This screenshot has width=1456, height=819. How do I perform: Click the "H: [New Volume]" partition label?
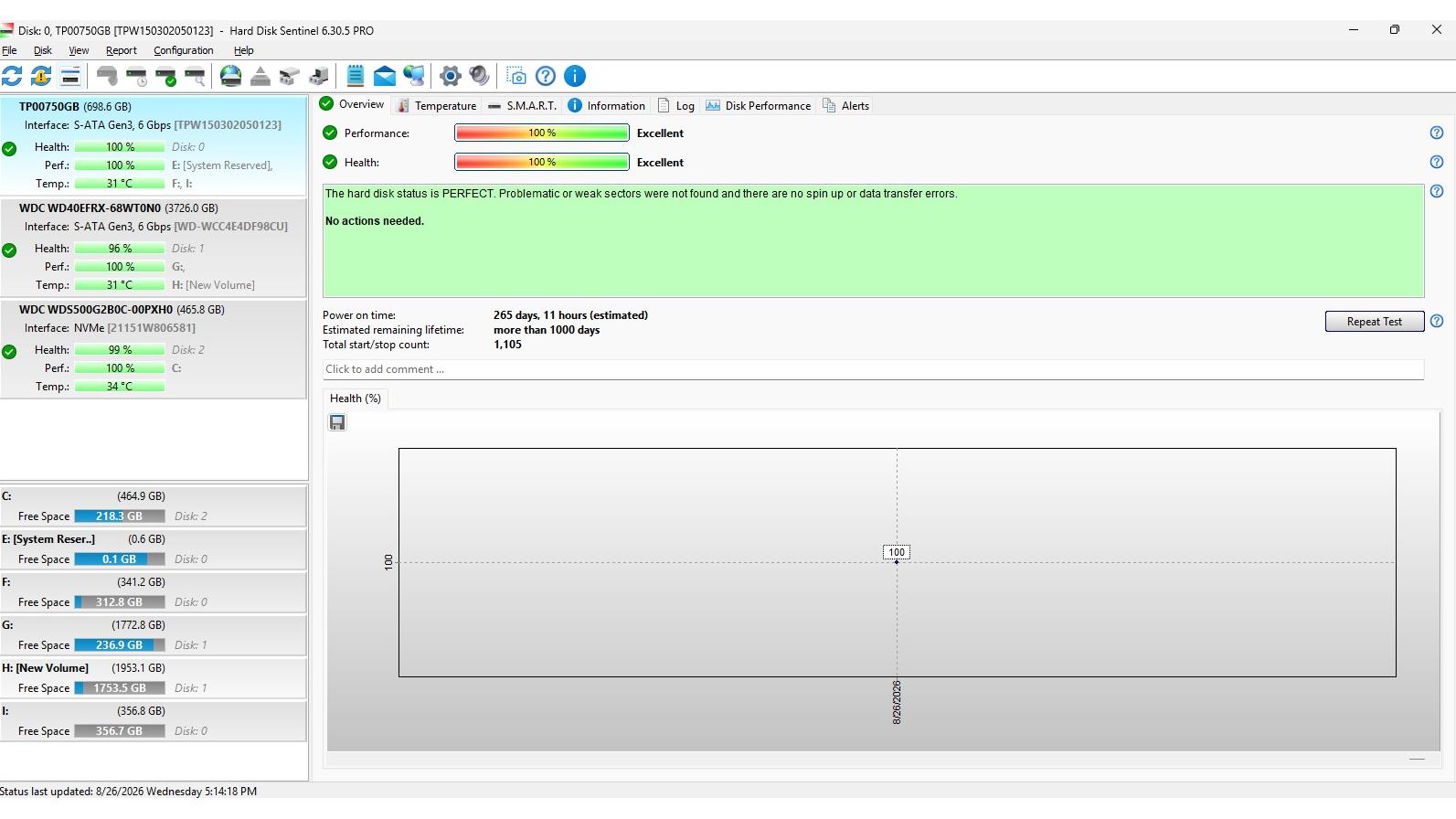pos(46,668)
